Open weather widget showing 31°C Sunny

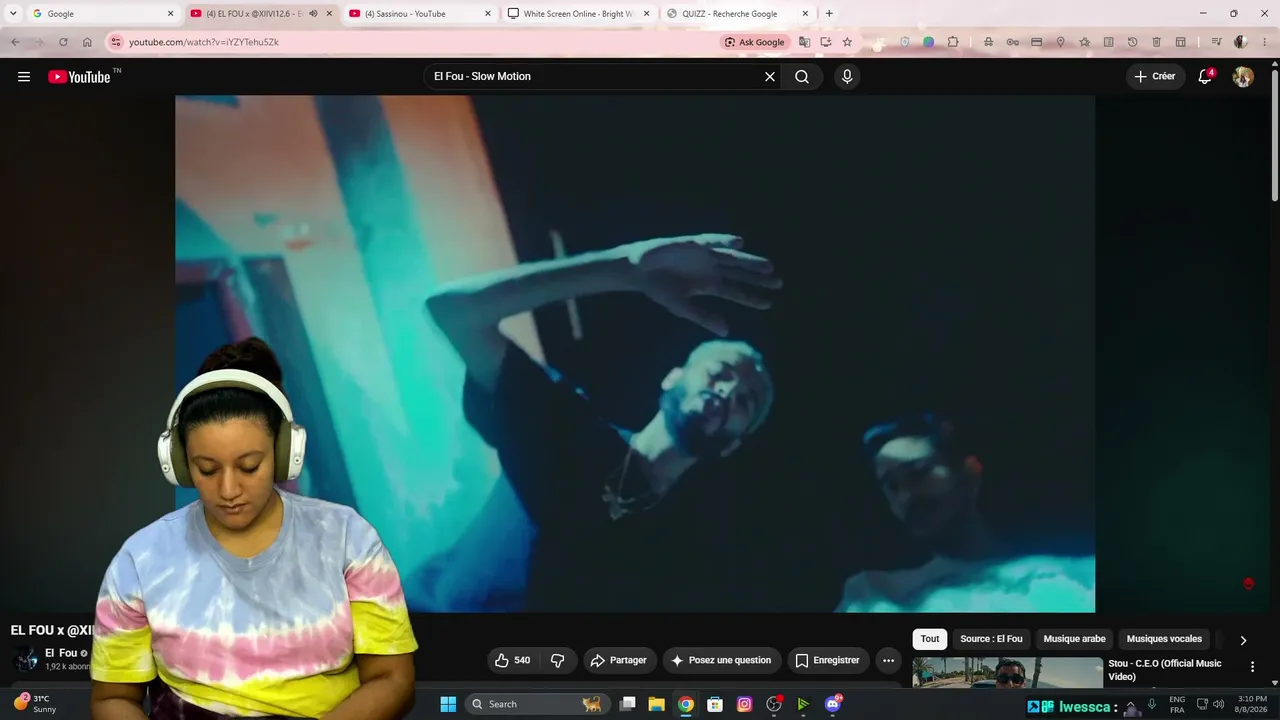click(35, 704)
